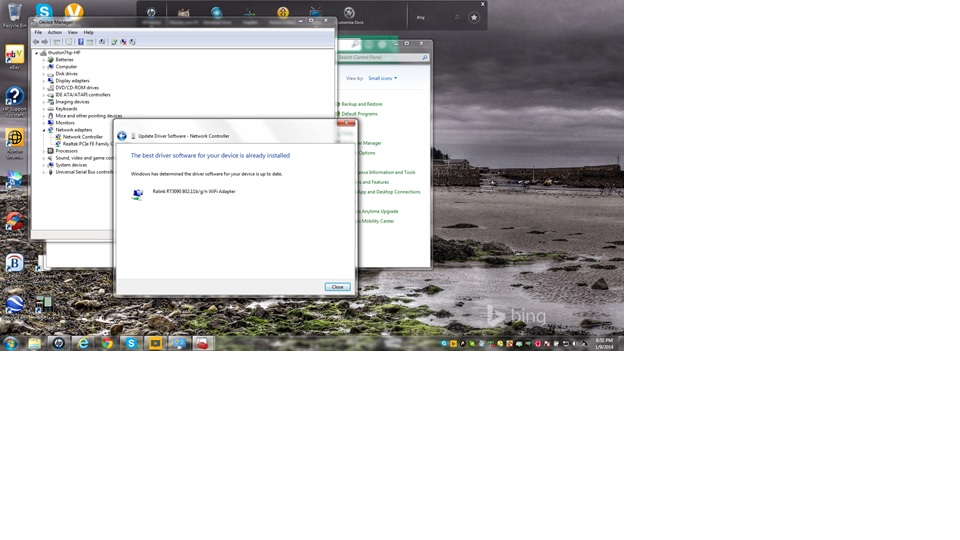Collapse the thuston7hp-HP root node
This screenshot has height=540, width=960.
click(37, 53)
